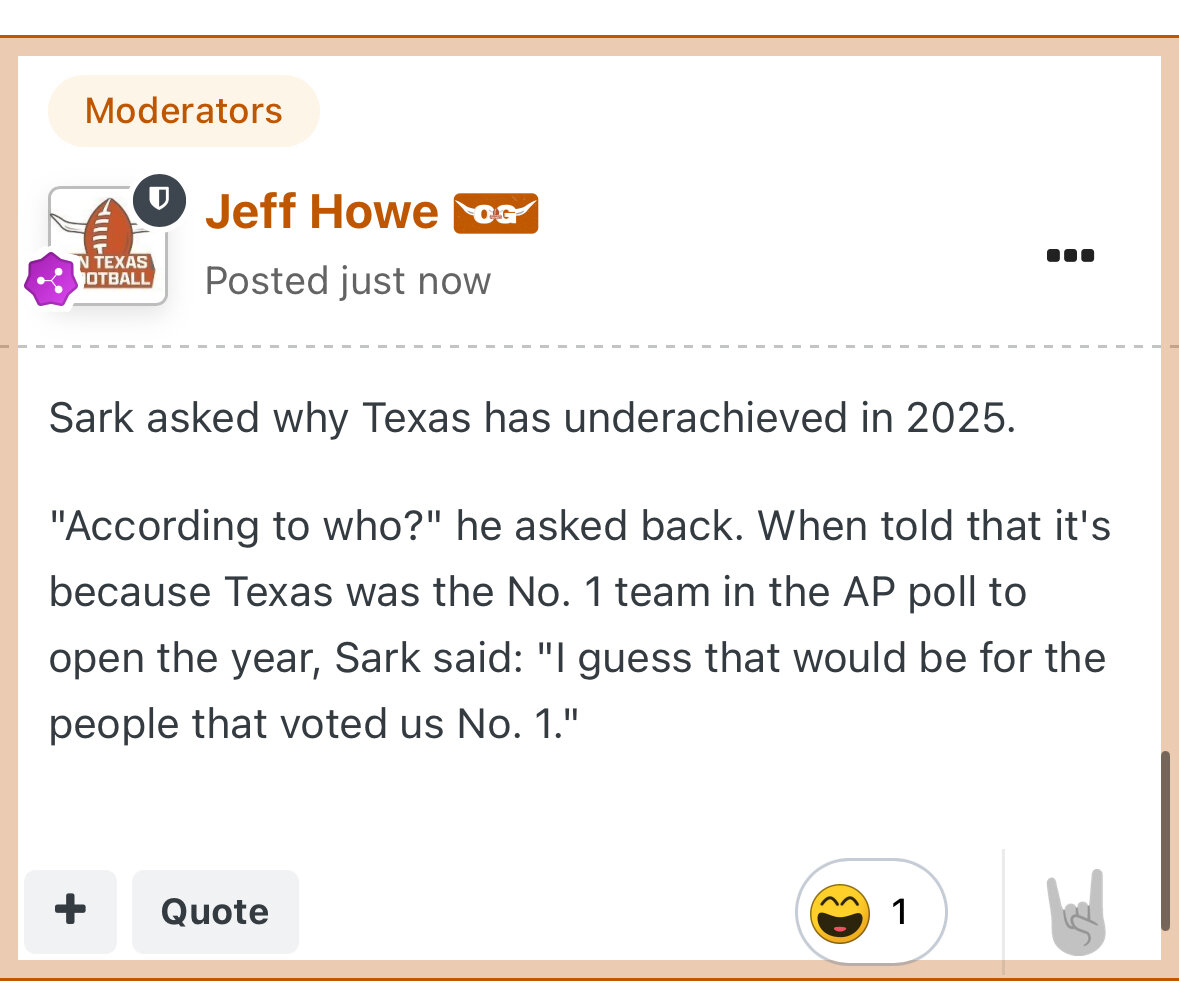
Task: Click the vertical scrollbar thumb at right
Action: tap(1165, 840)
